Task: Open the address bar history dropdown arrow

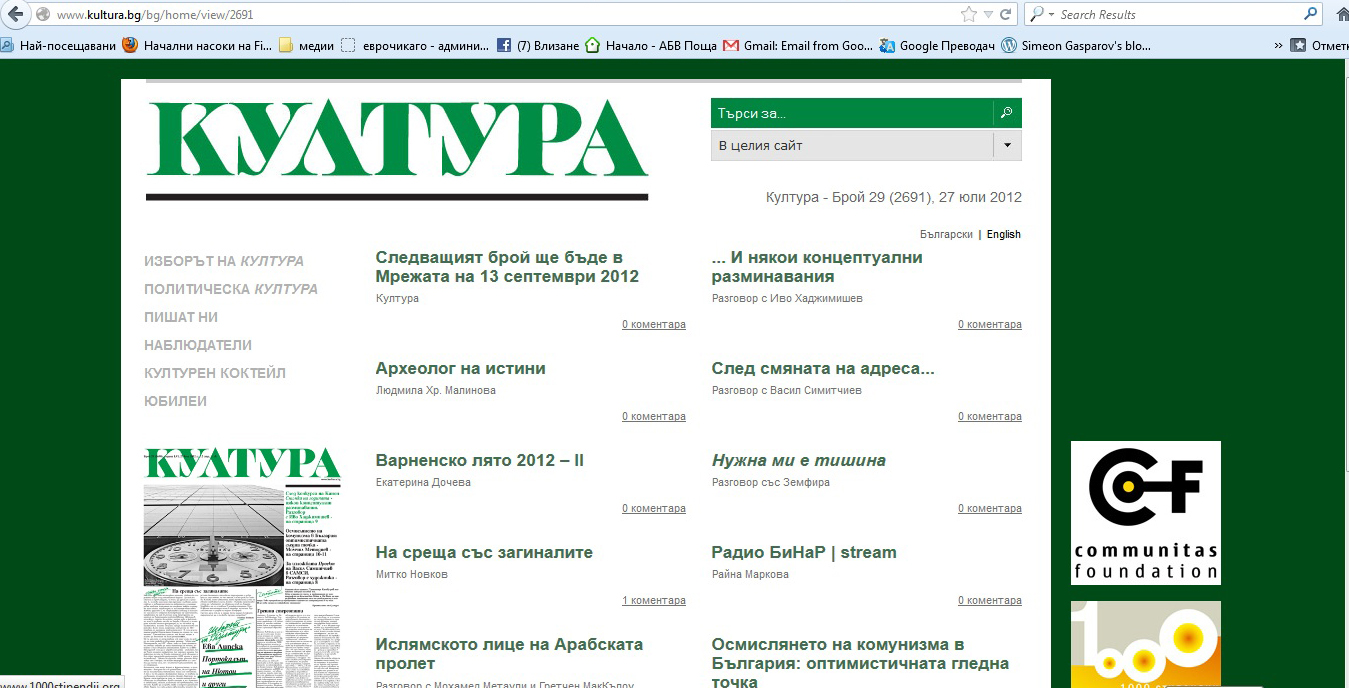Action: point(988,14)
